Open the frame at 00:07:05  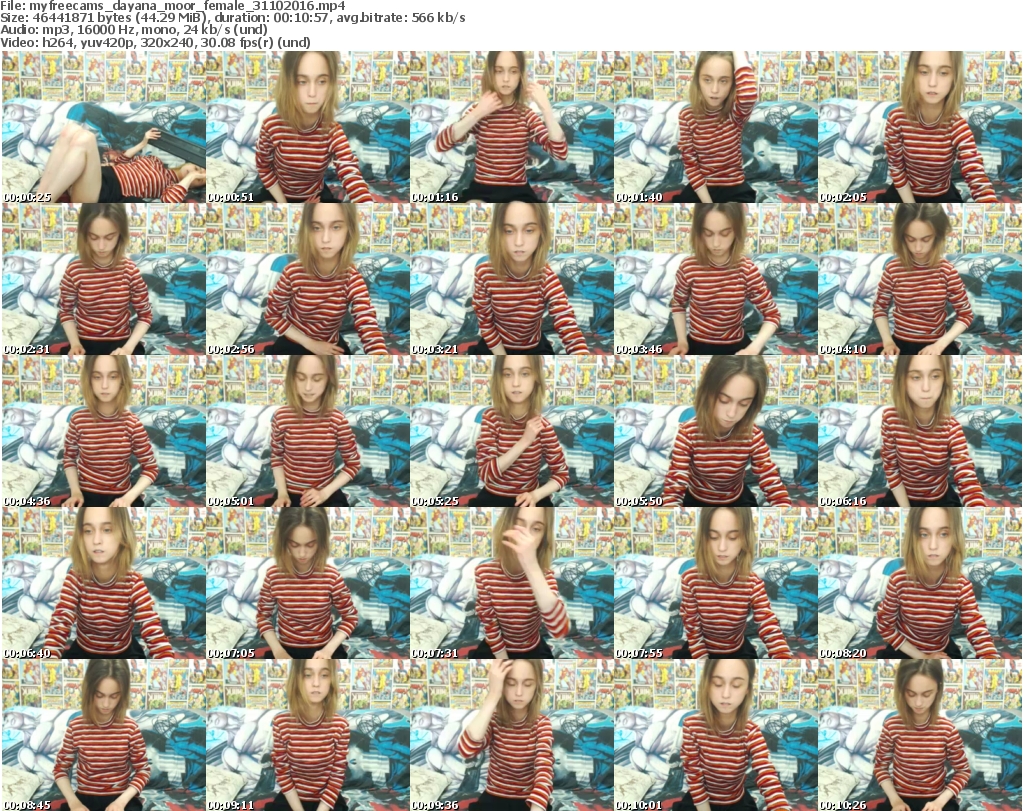pyautogui.click(x=307, y=583)
